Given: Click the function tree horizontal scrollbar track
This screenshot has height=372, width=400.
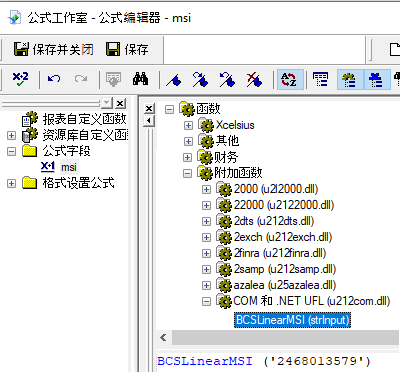Looking at the screenshot, I should tap(285, 338).
